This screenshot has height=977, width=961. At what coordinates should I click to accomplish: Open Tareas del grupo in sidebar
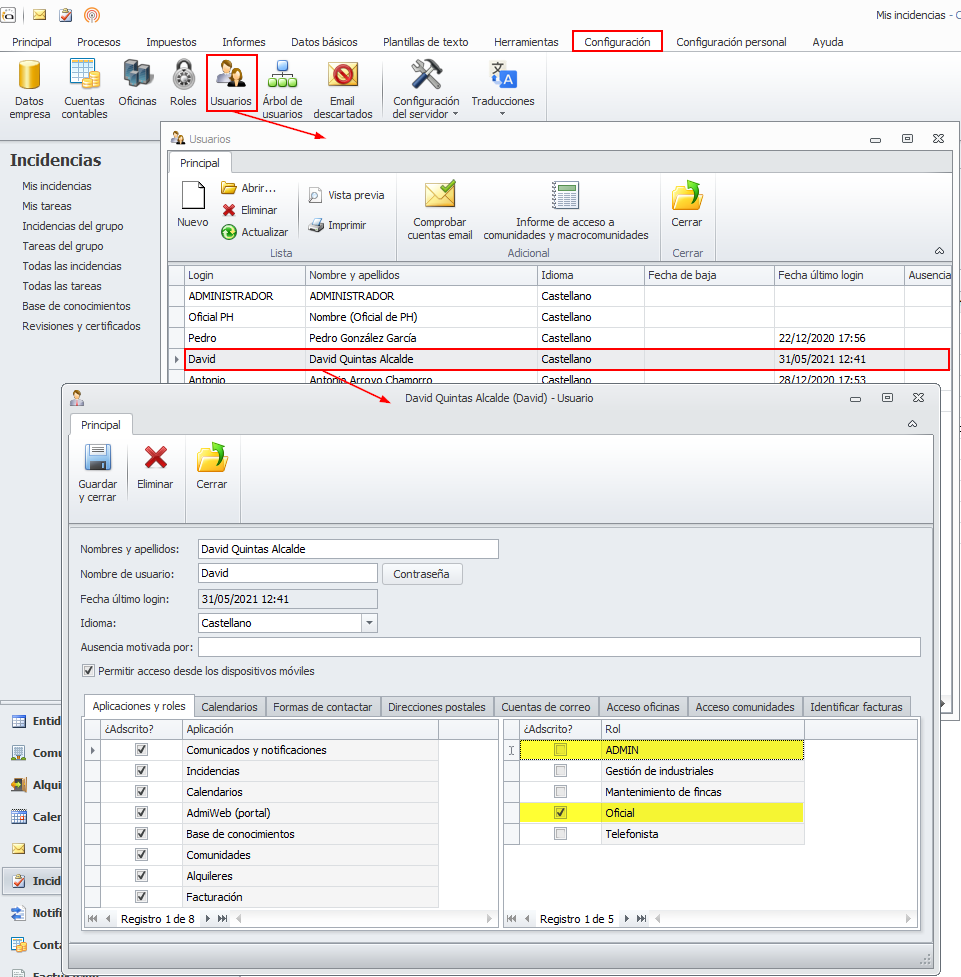pyautogui.click(x=63, y=246)
